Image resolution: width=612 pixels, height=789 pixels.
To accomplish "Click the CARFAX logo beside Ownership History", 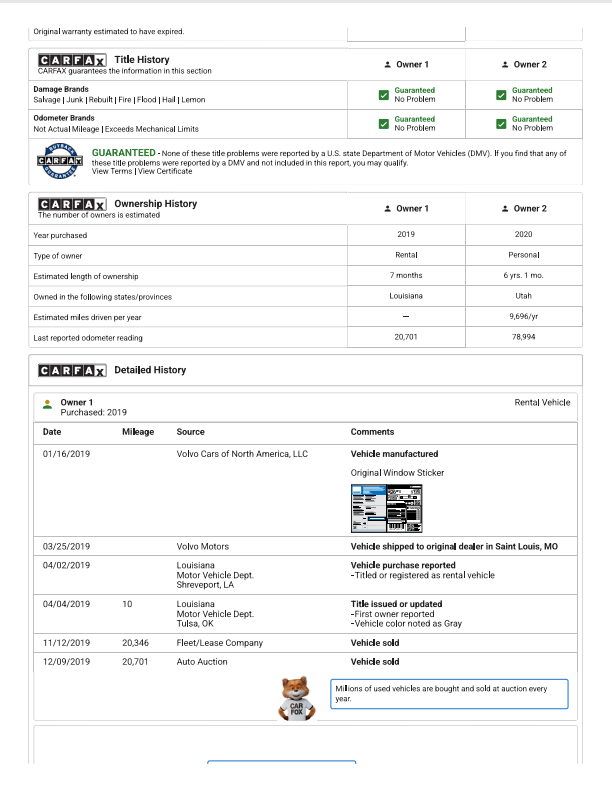I will [x=72, y=204].
